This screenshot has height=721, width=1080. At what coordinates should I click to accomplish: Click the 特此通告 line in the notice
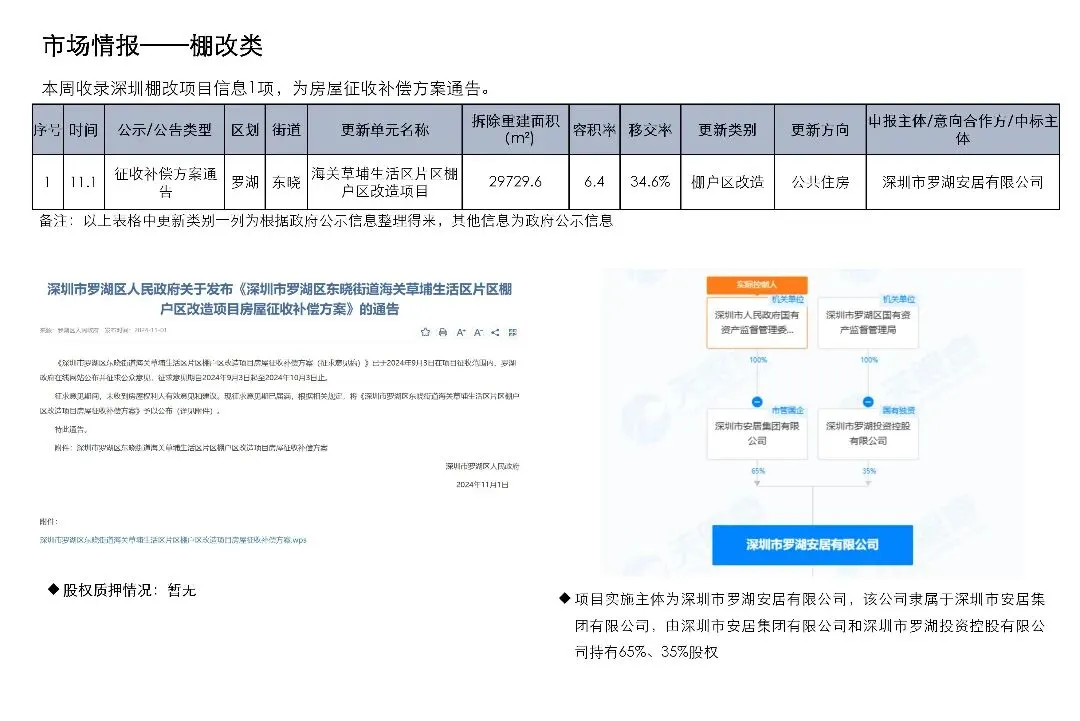click(x=71, y=429)
